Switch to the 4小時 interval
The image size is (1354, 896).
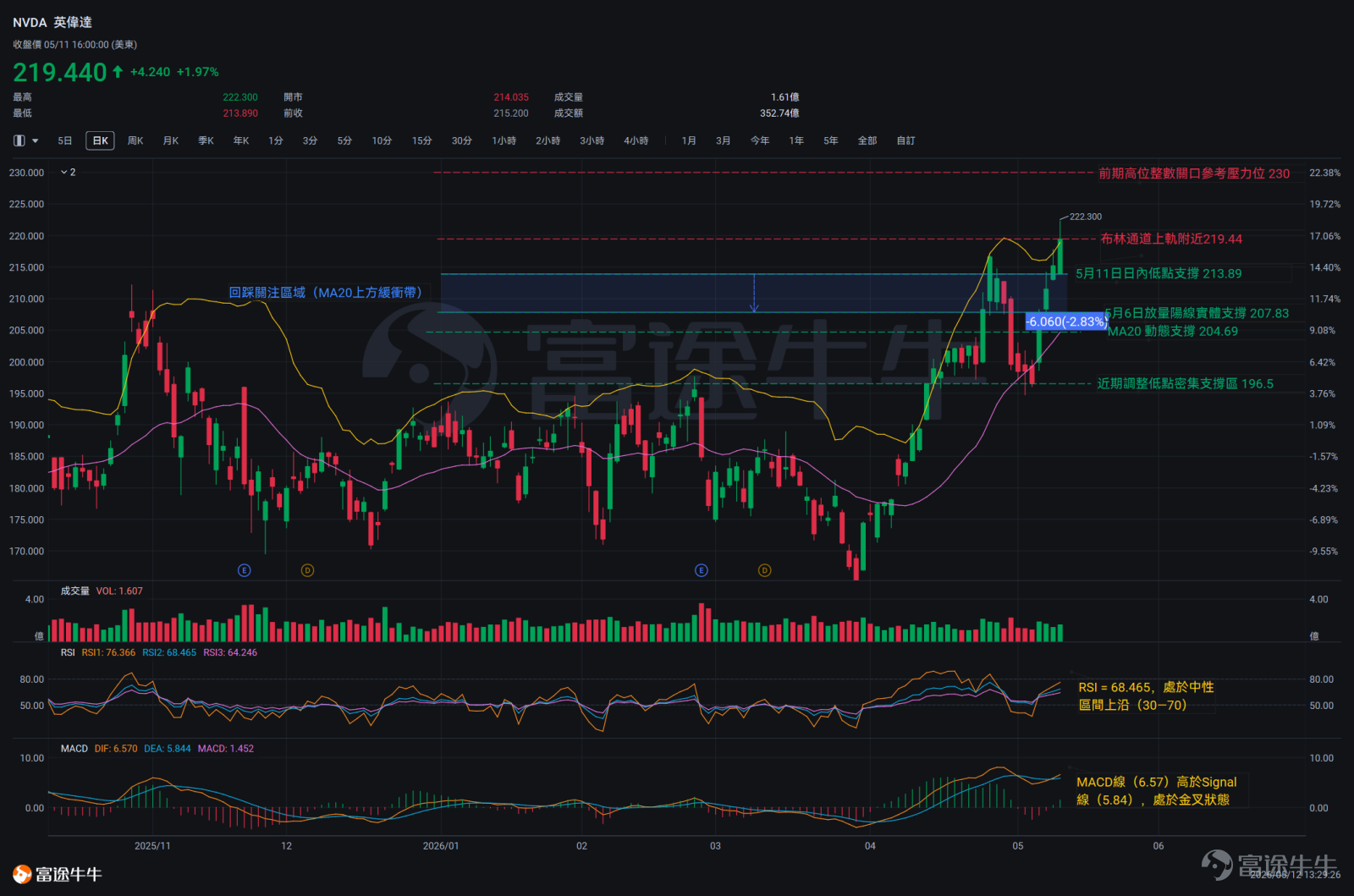pos(636,140)
